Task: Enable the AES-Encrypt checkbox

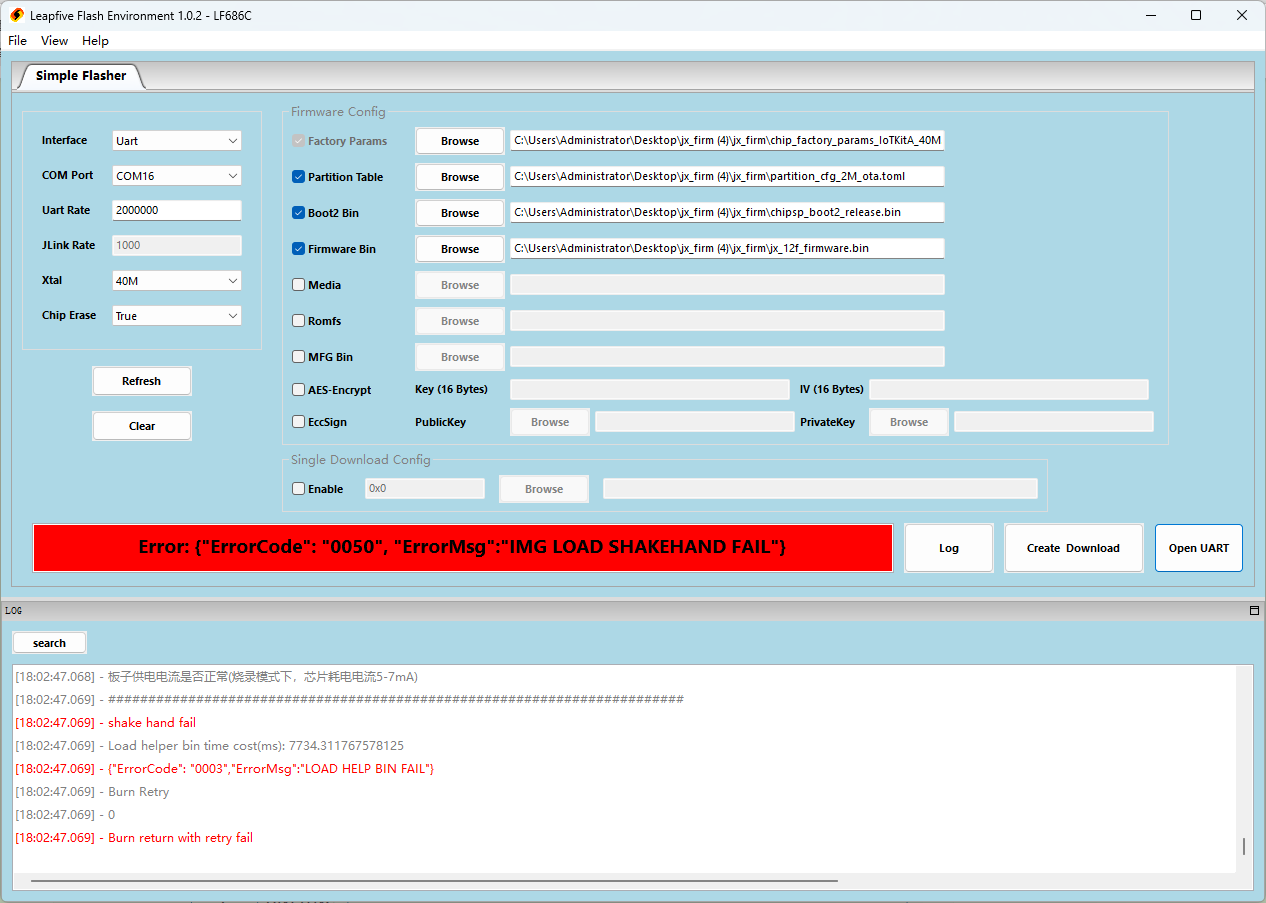Action: [x=299, y=390]
